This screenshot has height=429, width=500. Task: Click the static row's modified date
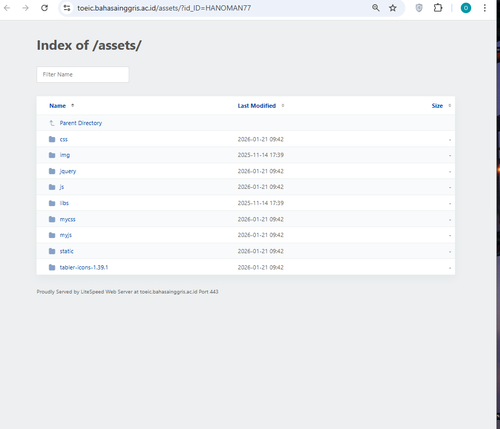[261, 251]
